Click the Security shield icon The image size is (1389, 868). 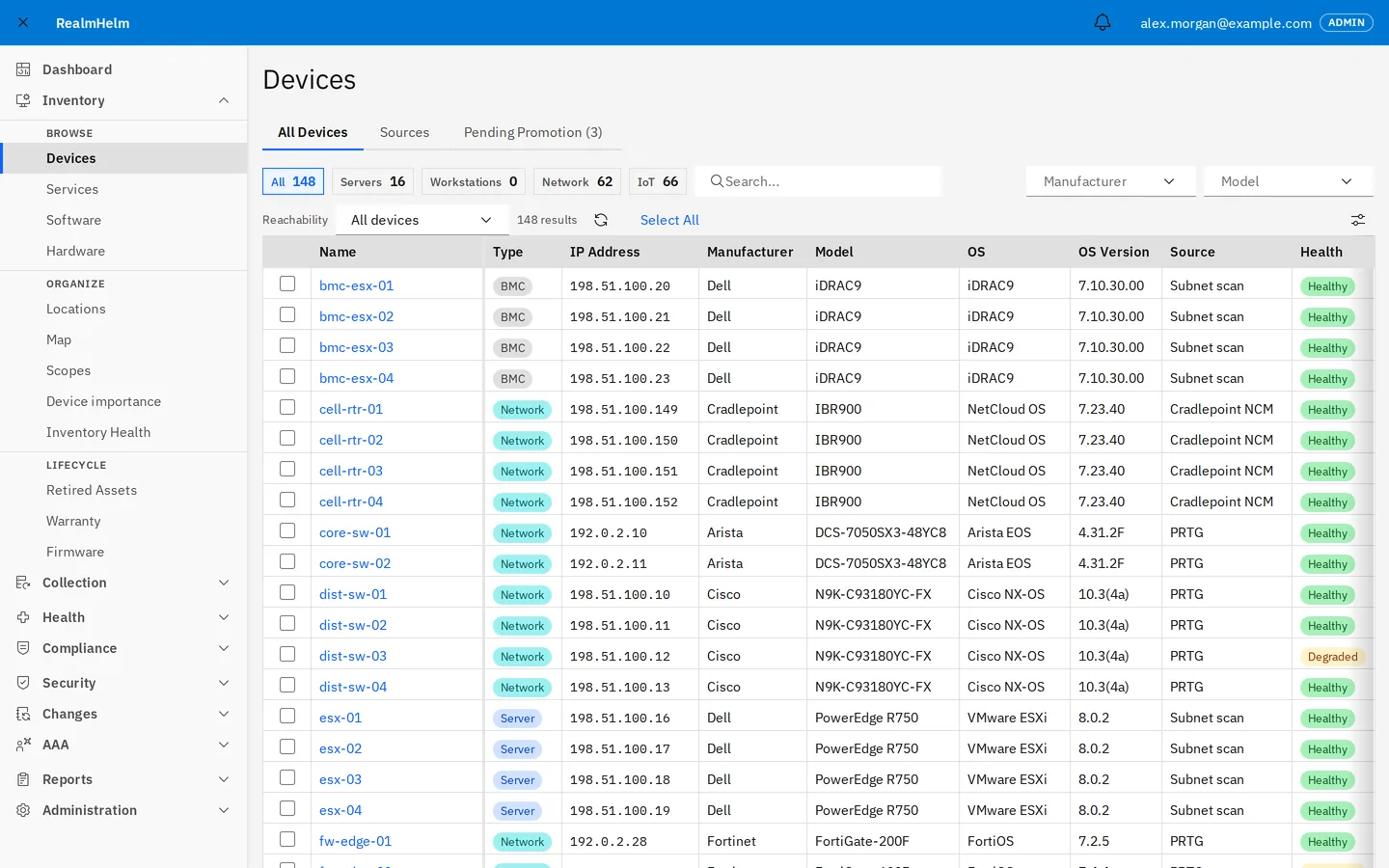[23, 683]
